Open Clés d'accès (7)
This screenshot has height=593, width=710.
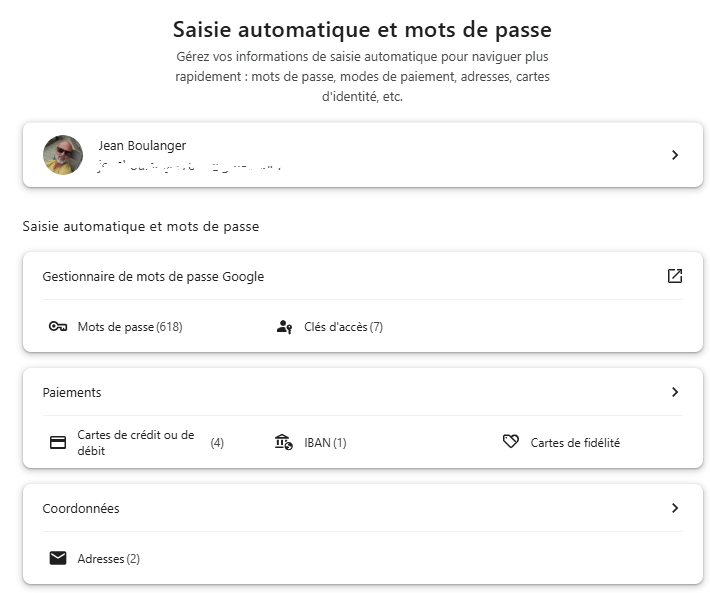click(343, 327)
